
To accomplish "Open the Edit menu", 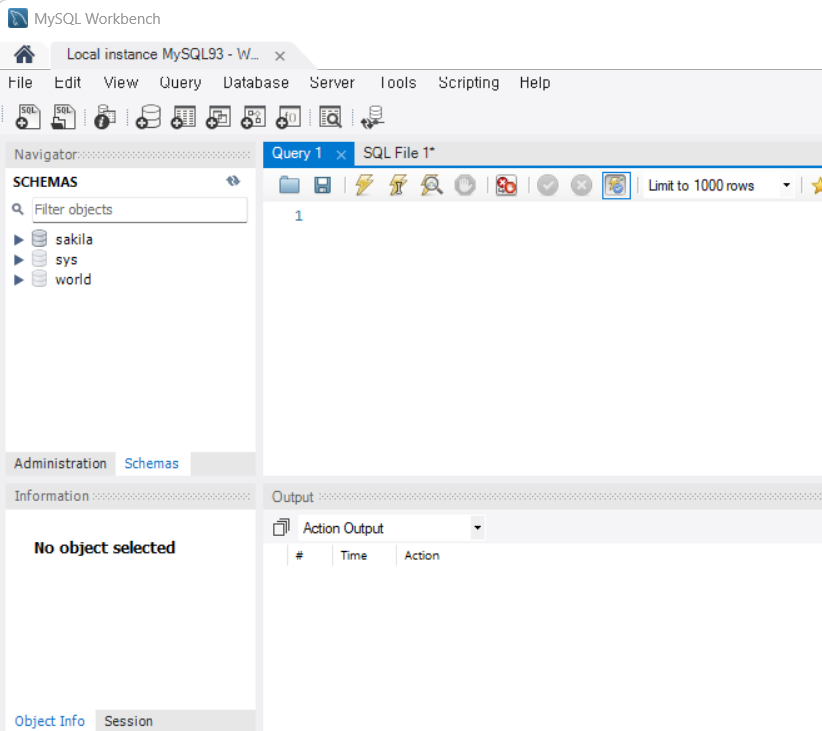I will pos(68,82).
